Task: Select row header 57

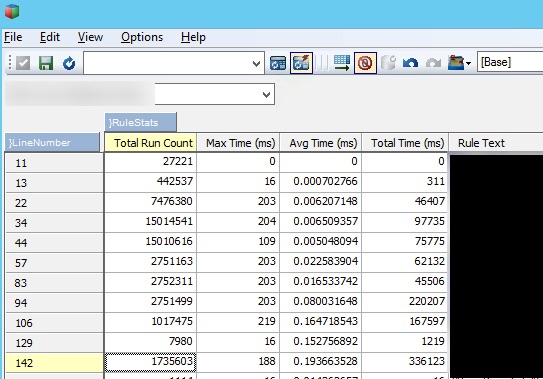Action: tap(54, 263)
